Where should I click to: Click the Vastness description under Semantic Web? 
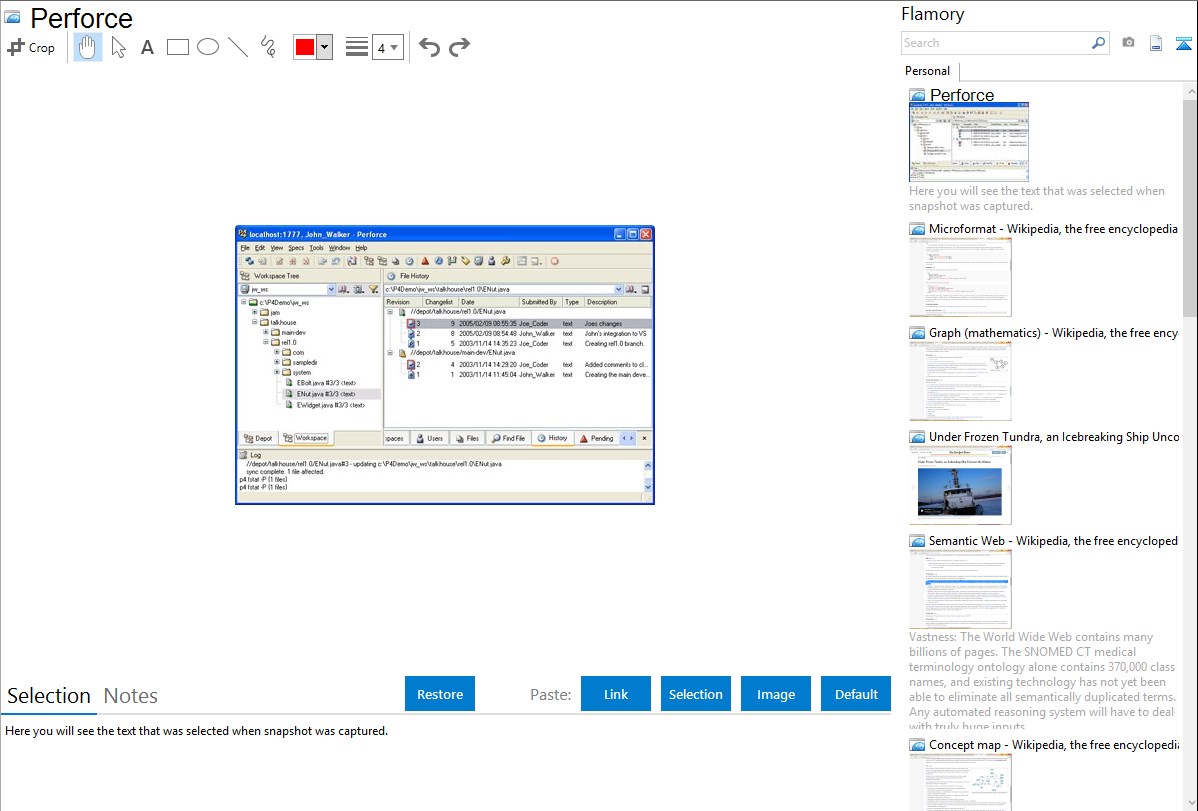[x=1043, y=681]
